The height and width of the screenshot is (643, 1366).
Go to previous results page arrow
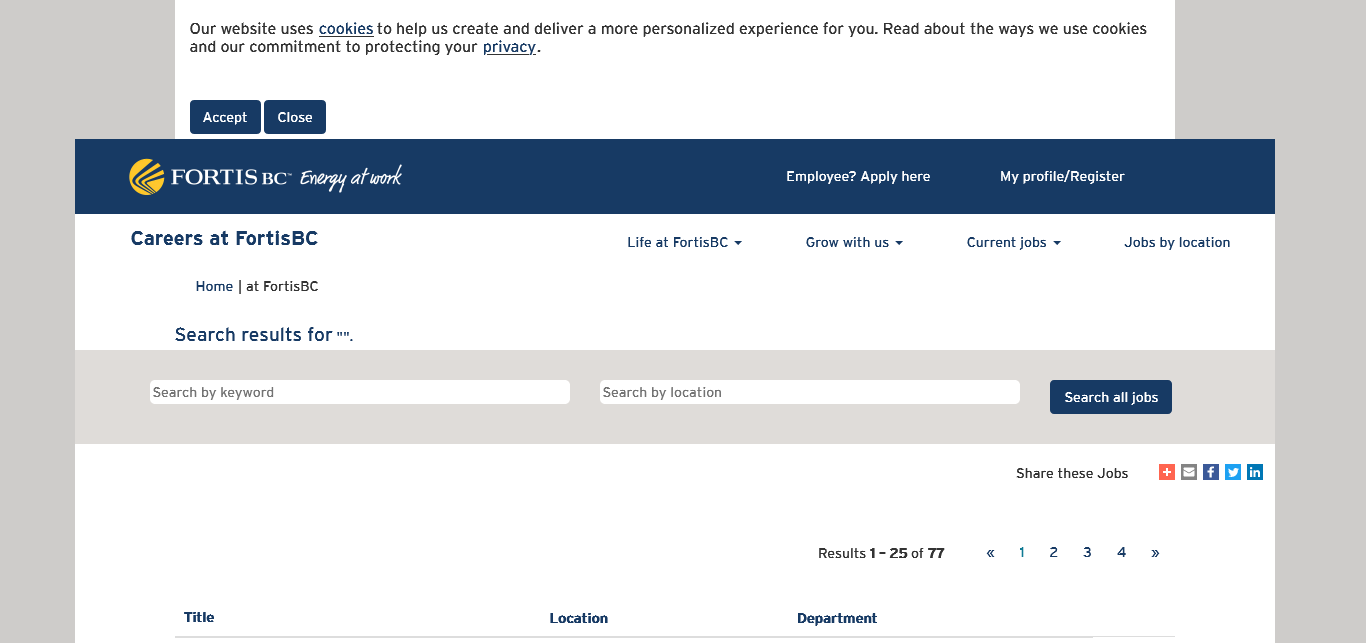pos(990,553)
